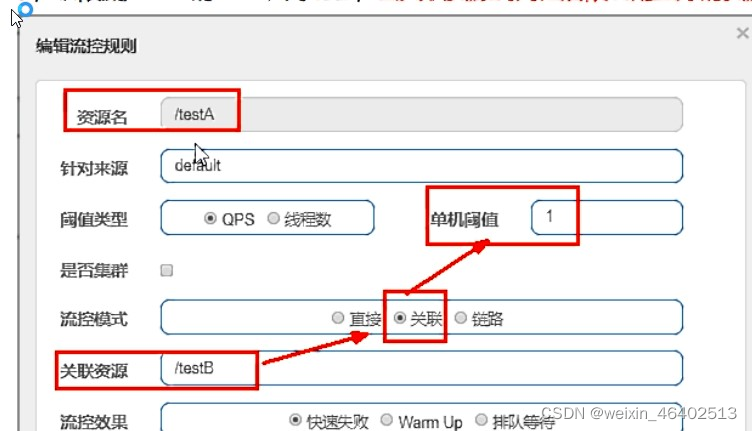
Task: Click the 流控效果 label
Action: coord(94,422)
